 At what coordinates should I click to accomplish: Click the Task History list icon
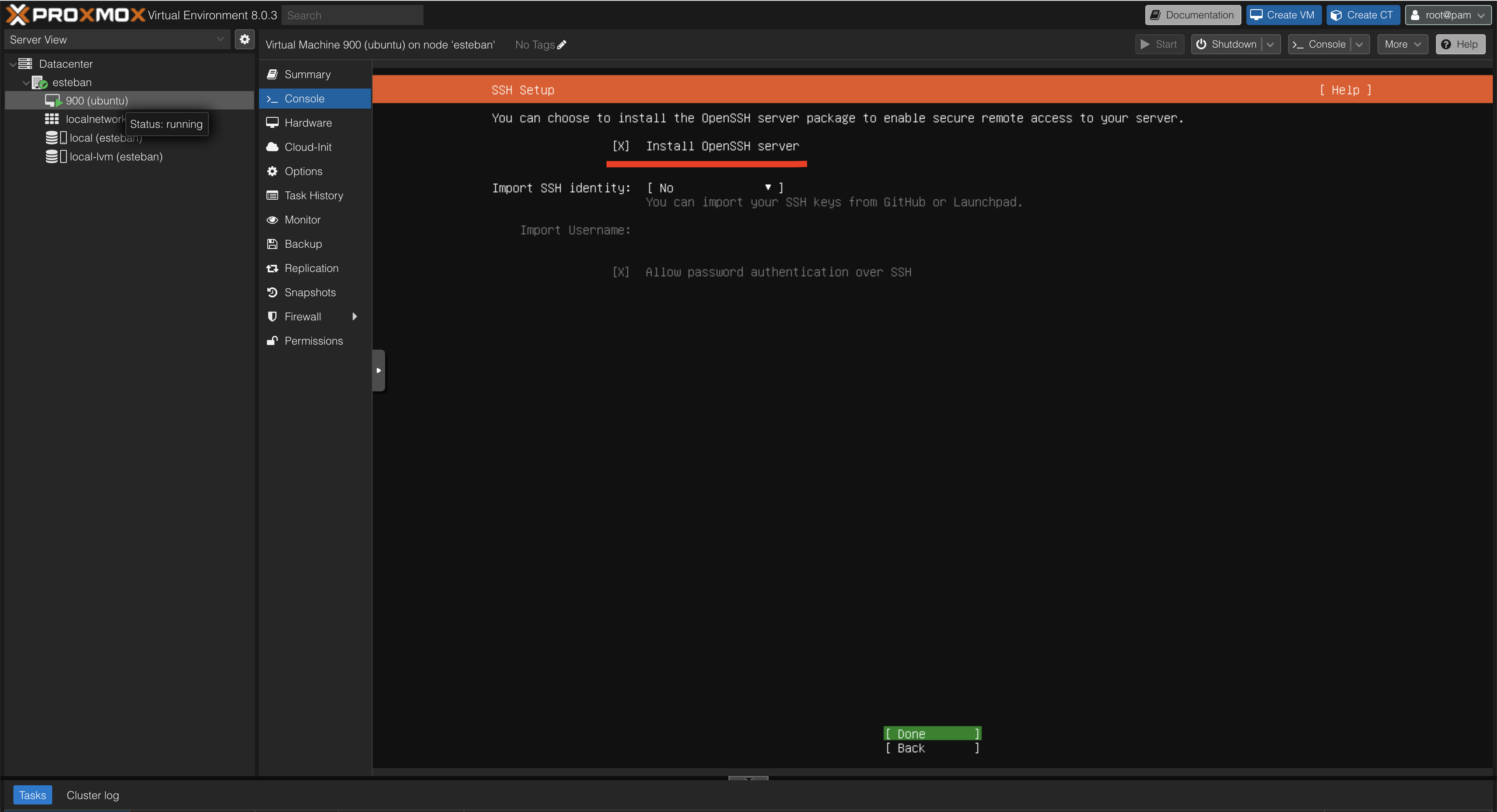click(x=272, y=195)
